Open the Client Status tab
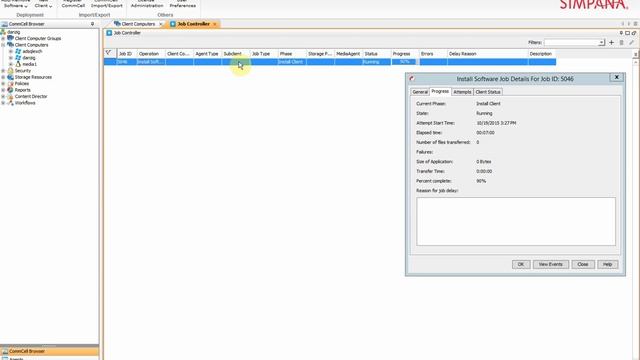 click(x=488, y=92)
